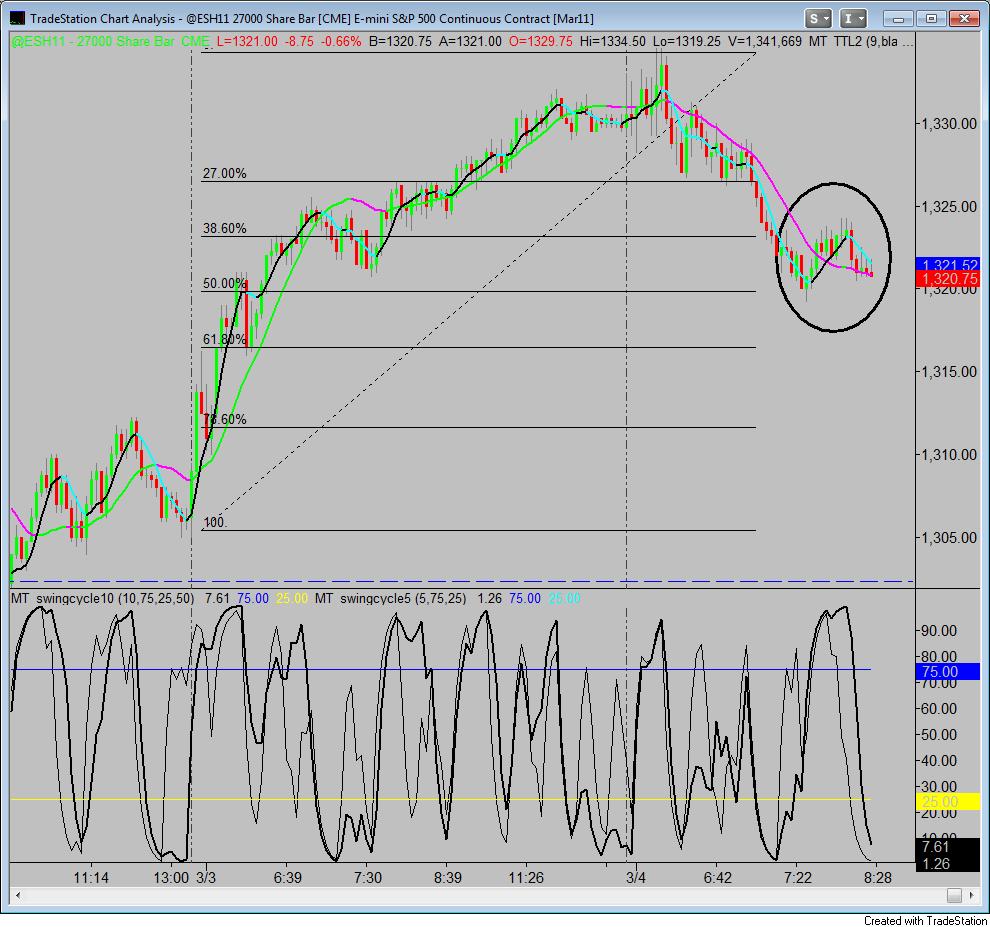Viewport: 990px width, 927px height.
Task: Click the yellow 25.00 oscillator level marker
Action: coord(947,802)
